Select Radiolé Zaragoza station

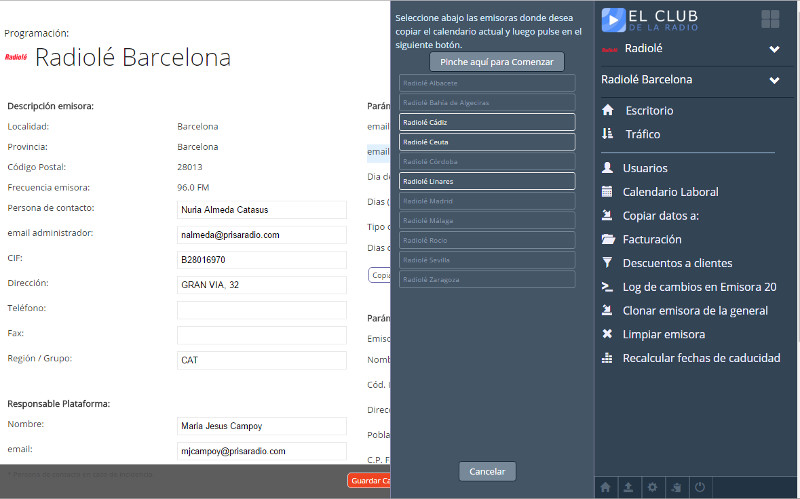pos(487,280)
